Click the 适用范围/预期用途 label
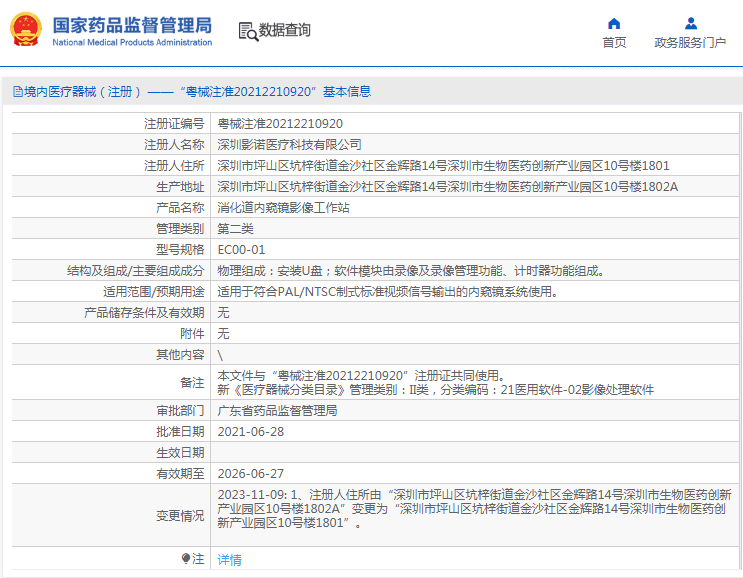Viewport: 743px width, 578px height. pos(154,292)
